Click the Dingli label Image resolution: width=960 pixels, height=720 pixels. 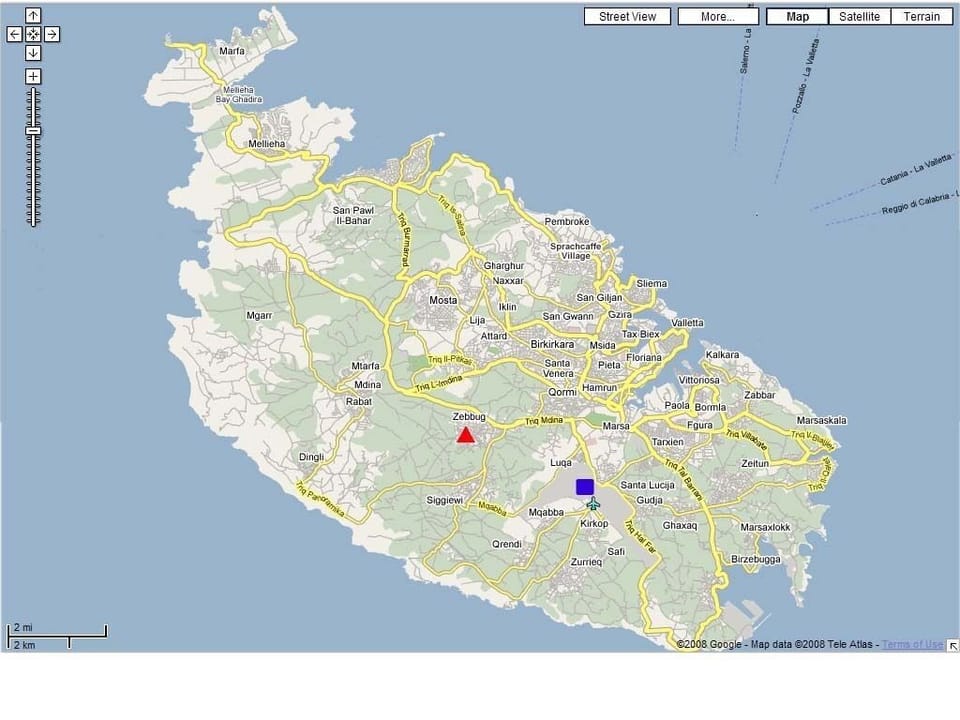(311, 457)
